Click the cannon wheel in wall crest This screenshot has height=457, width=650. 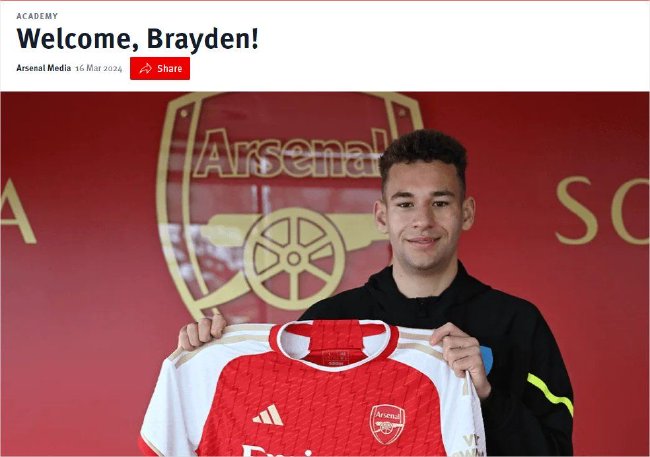click(294, 259)
